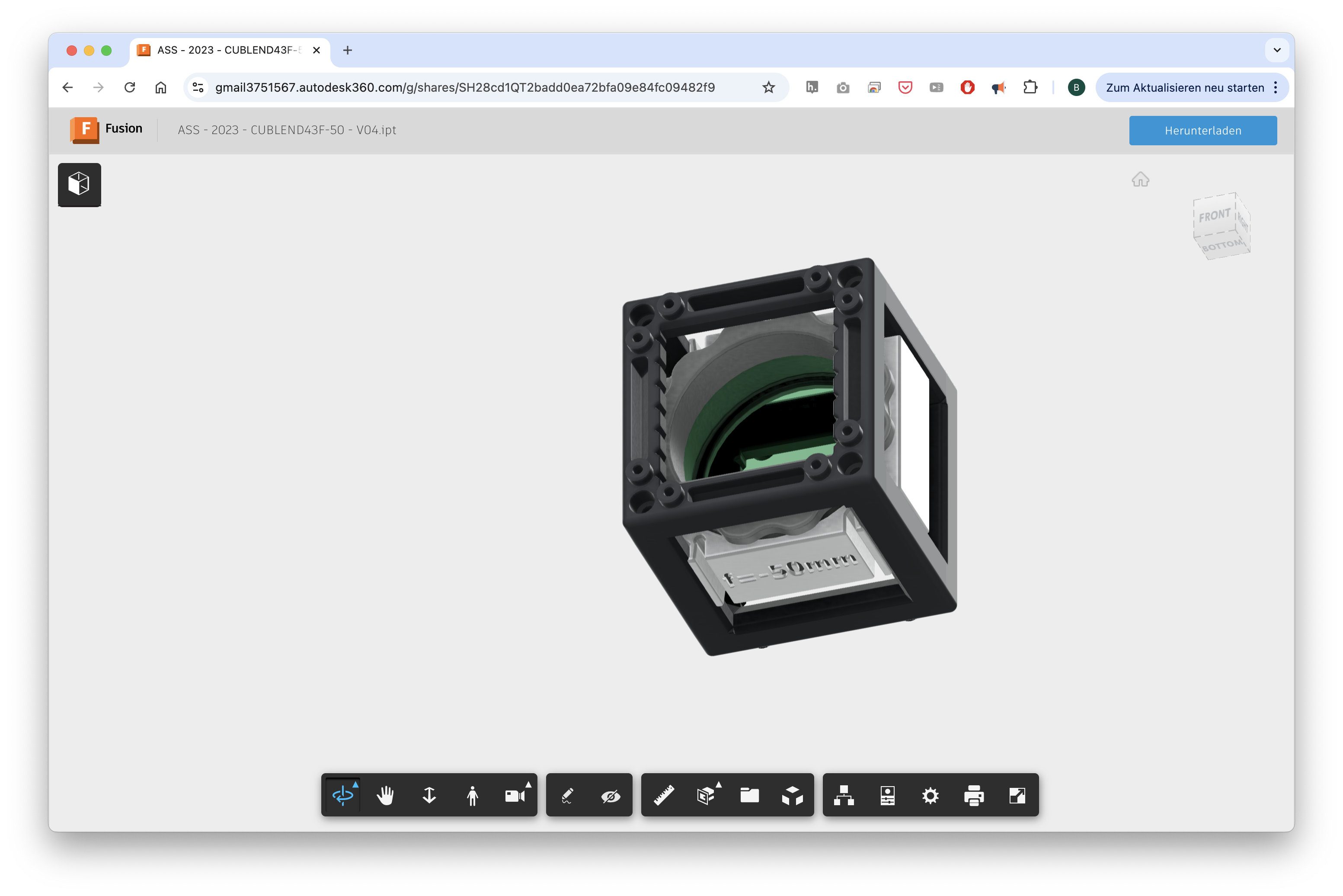Expand the Section analysis dropdown
The width and height of the screenshot is (1343, 896).
coord(707,795)
